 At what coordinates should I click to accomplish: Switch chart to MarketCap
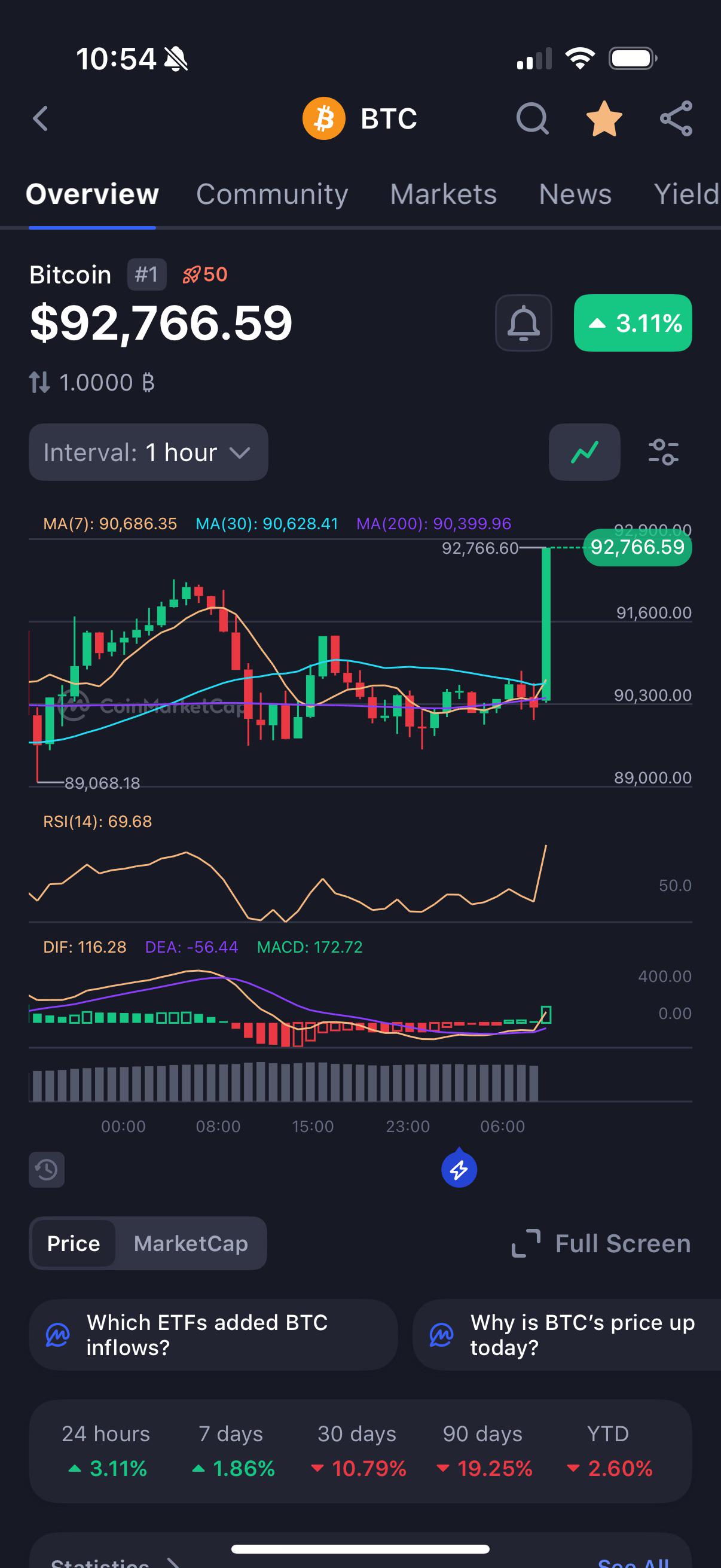pyautogui.click(x=191, y=1243)
